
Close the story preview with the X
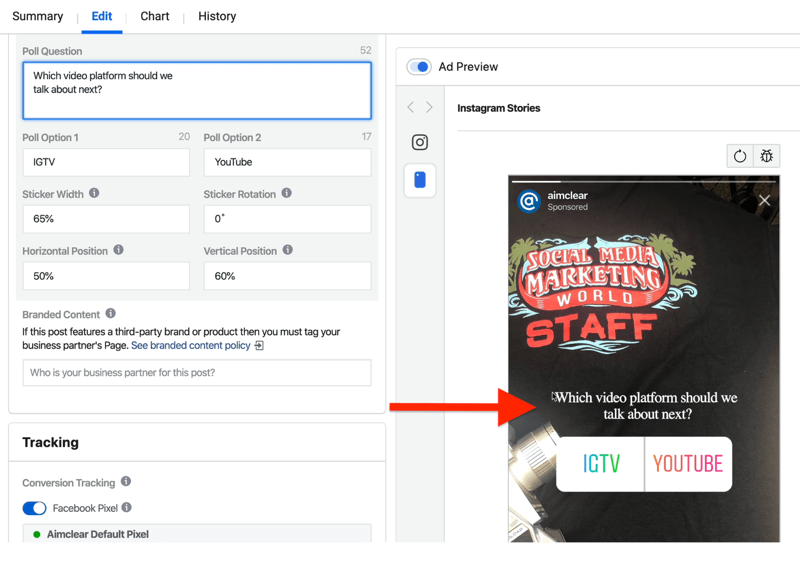coord(764,201)
